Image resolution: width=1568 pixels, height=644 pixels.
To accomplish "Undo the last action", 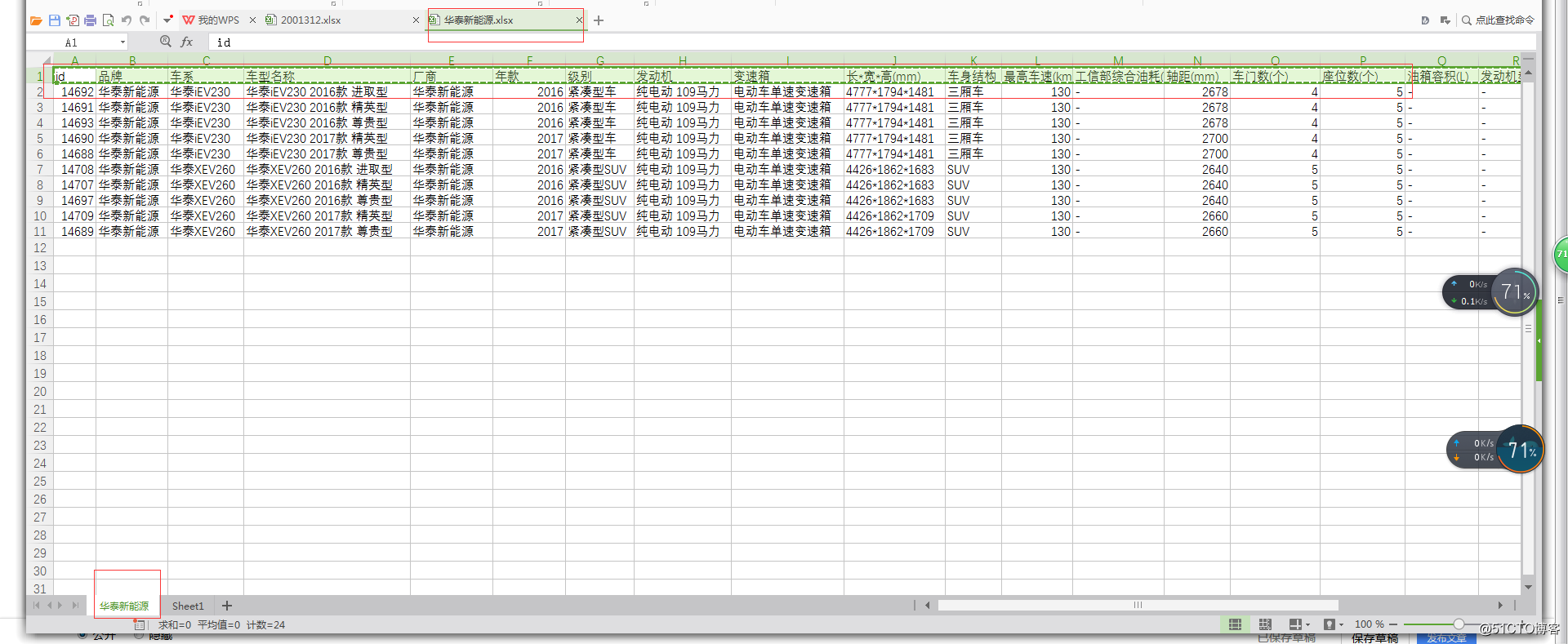I will (127, 20).
